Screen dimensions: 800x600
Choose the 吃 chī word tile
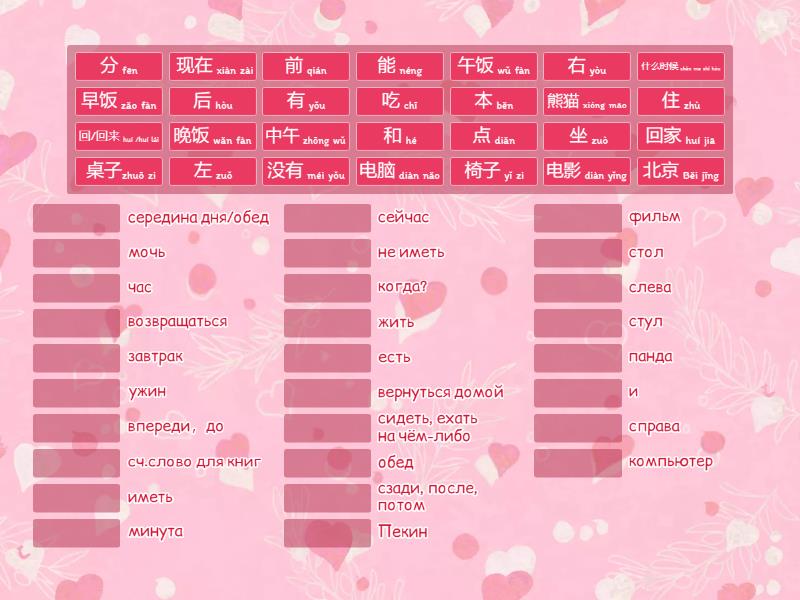click(x=399, y=102)
